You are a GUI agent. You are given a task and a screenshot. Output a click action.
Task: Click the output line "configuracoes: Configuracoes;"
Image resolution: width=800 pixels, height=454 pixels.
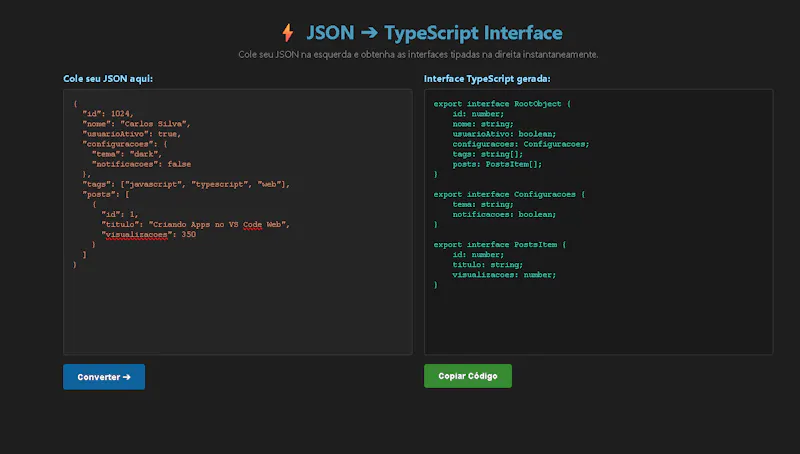pos(521,144)
